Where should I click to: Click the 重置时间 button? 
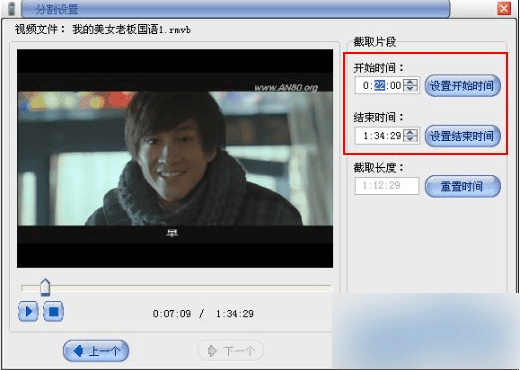pos(463,186)
